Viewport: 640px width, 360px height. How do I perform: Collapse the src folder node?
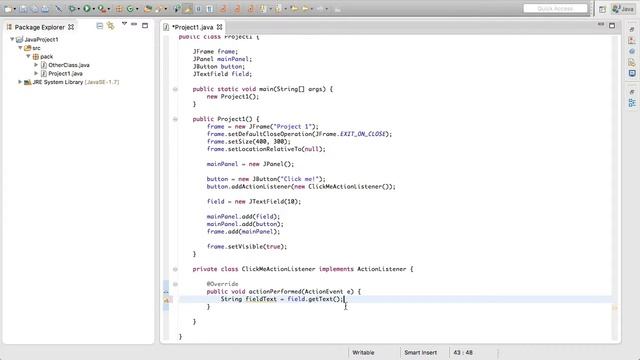[20, 48]
